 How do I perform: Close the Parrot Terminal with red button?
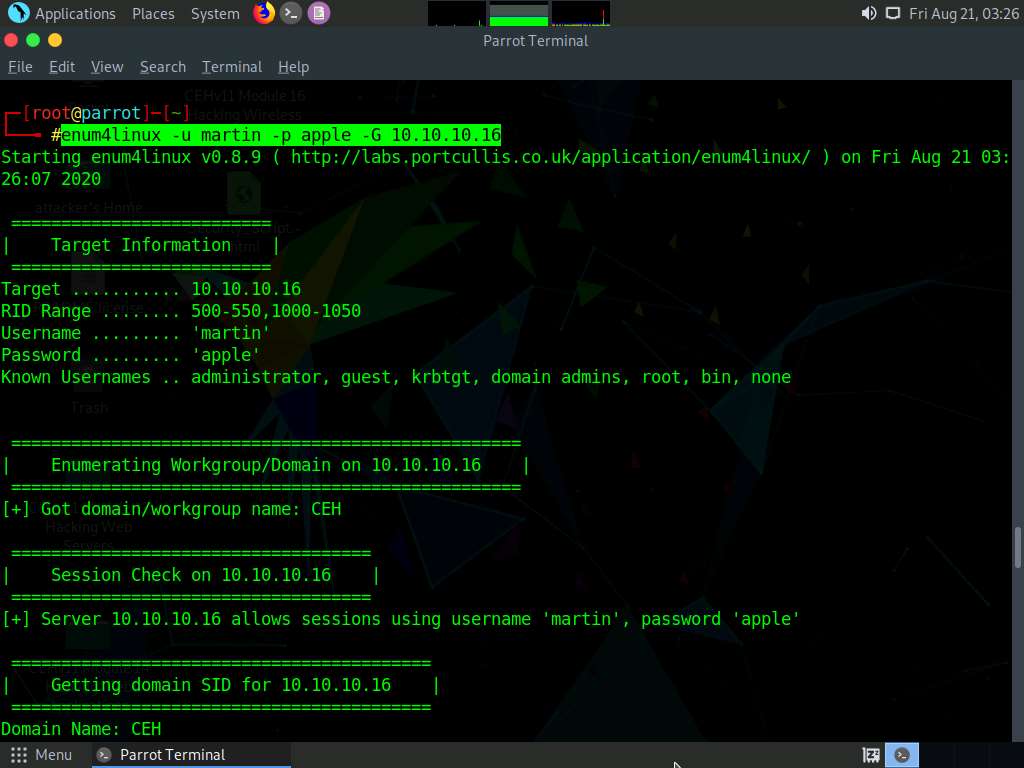[11, 40]
